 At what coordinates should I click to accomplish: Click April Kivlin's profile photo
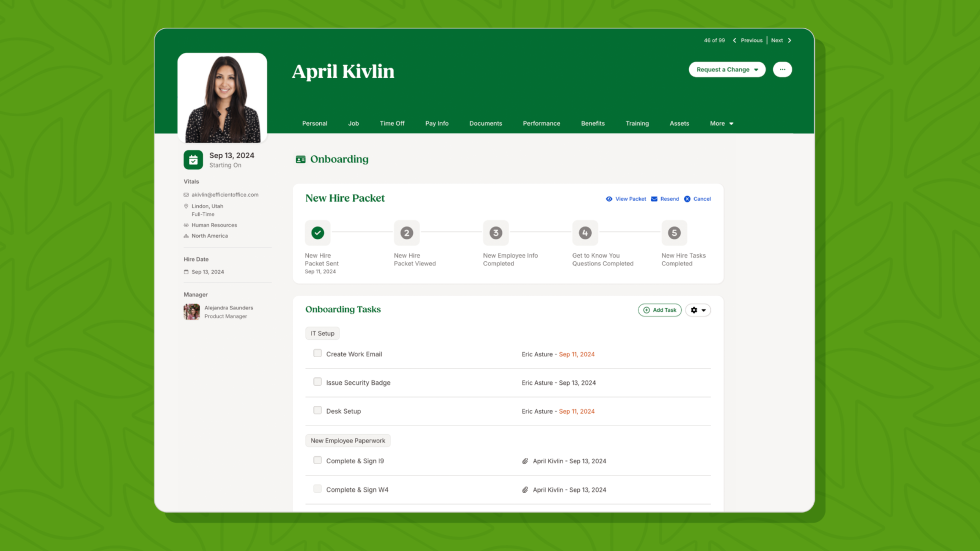tap(222, 99)
